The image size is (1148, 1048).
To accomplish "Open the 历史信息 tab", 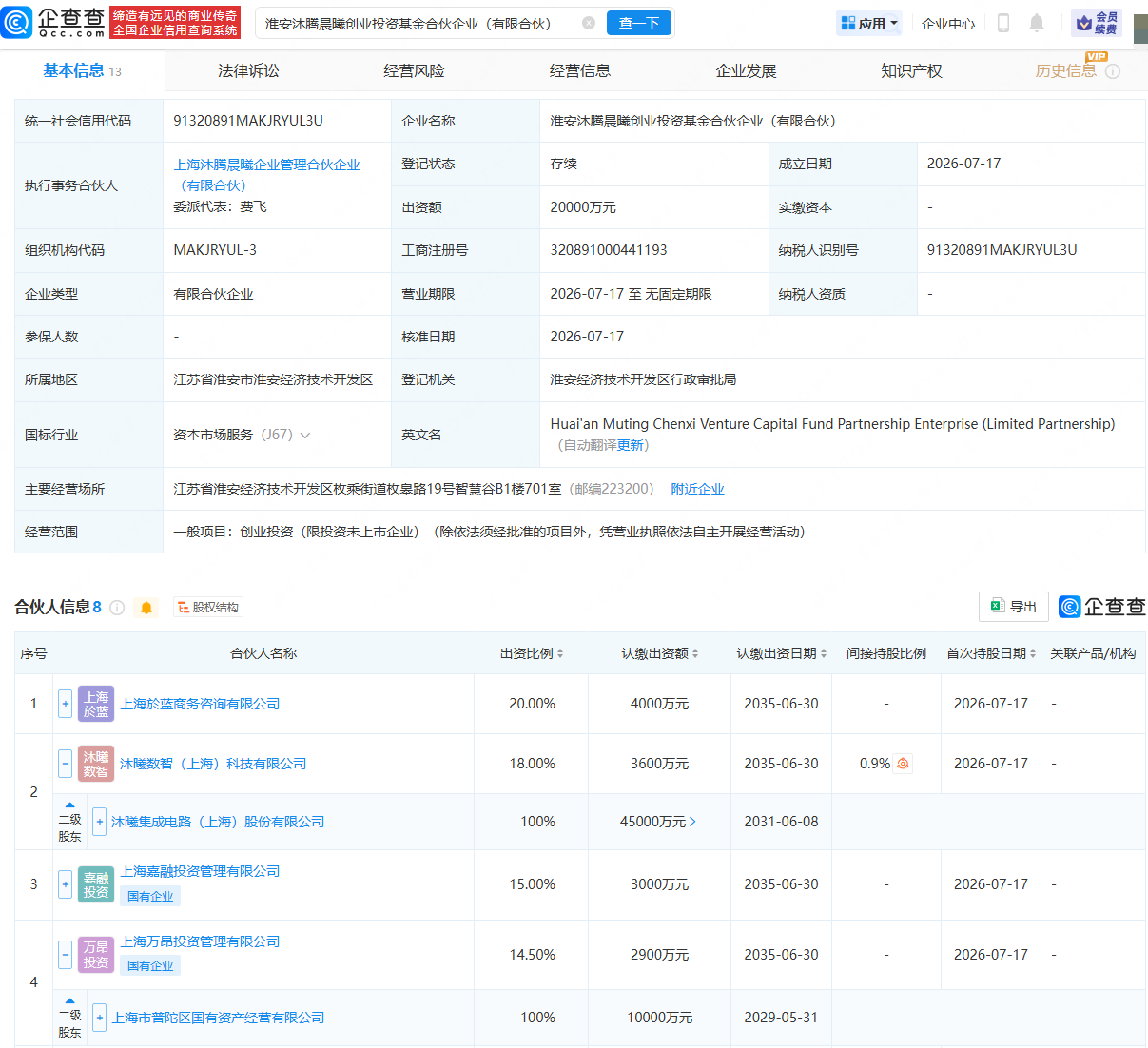I will click(1065, 71).
